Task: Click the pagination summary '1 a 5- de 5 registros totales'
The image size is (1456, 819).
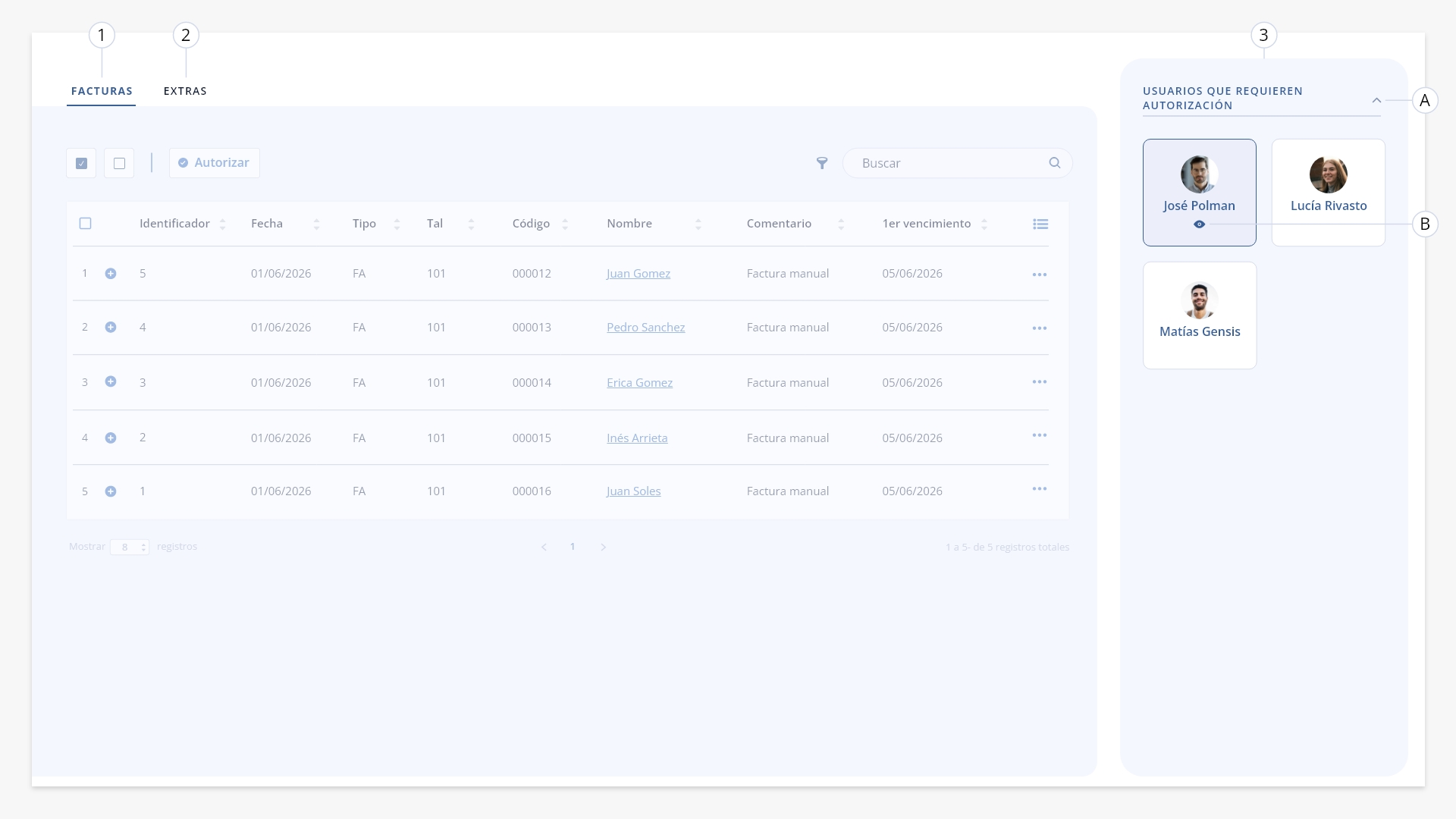Action: (1007, 548)
